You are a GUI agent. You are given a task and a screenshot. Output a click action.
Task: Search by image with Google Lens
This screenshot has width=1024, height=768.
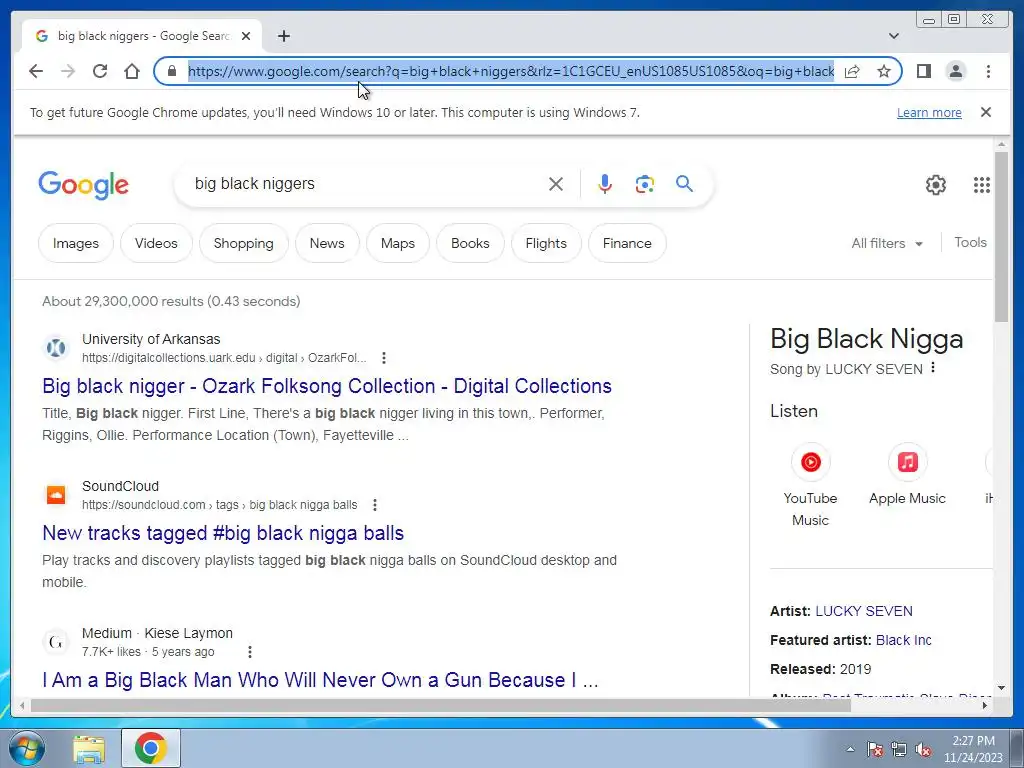tap(645, 184)
